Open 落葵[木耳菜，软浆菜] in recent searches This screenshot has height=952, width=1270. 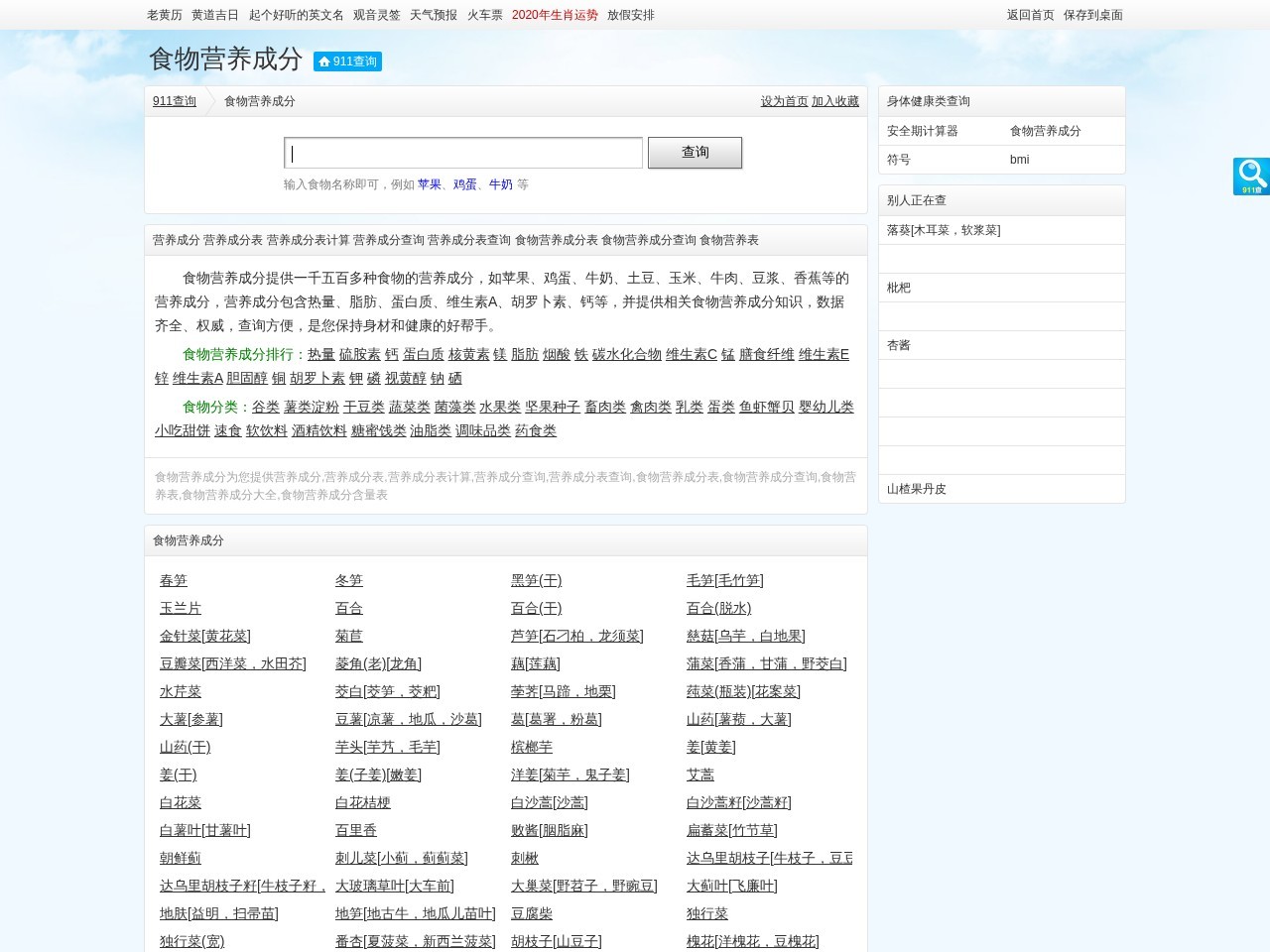[x=944, y=230]
